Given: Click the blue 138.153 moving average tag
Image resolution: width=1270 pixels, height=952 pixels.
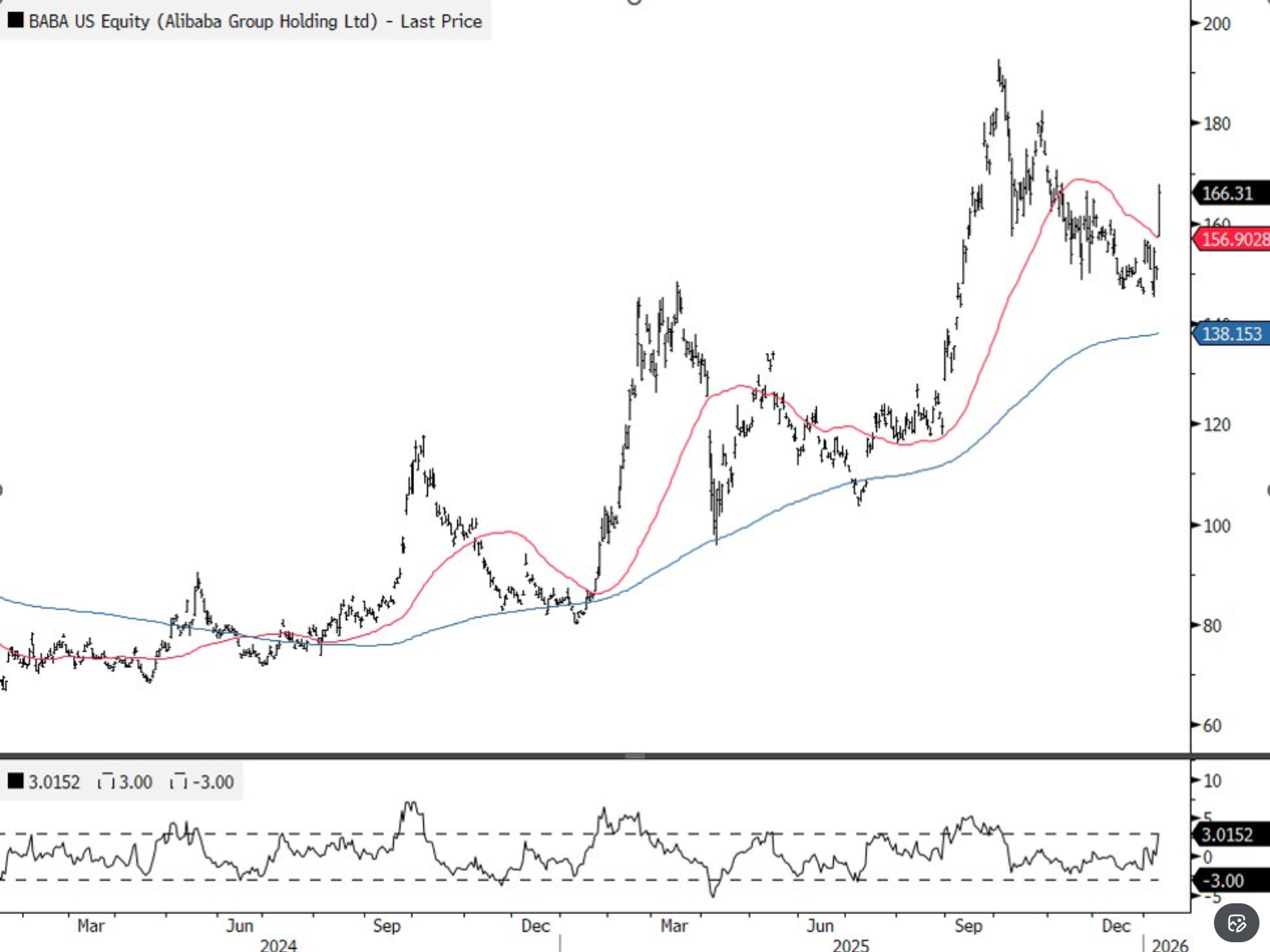Looking at the screenshot, I should click(1230, 334).
